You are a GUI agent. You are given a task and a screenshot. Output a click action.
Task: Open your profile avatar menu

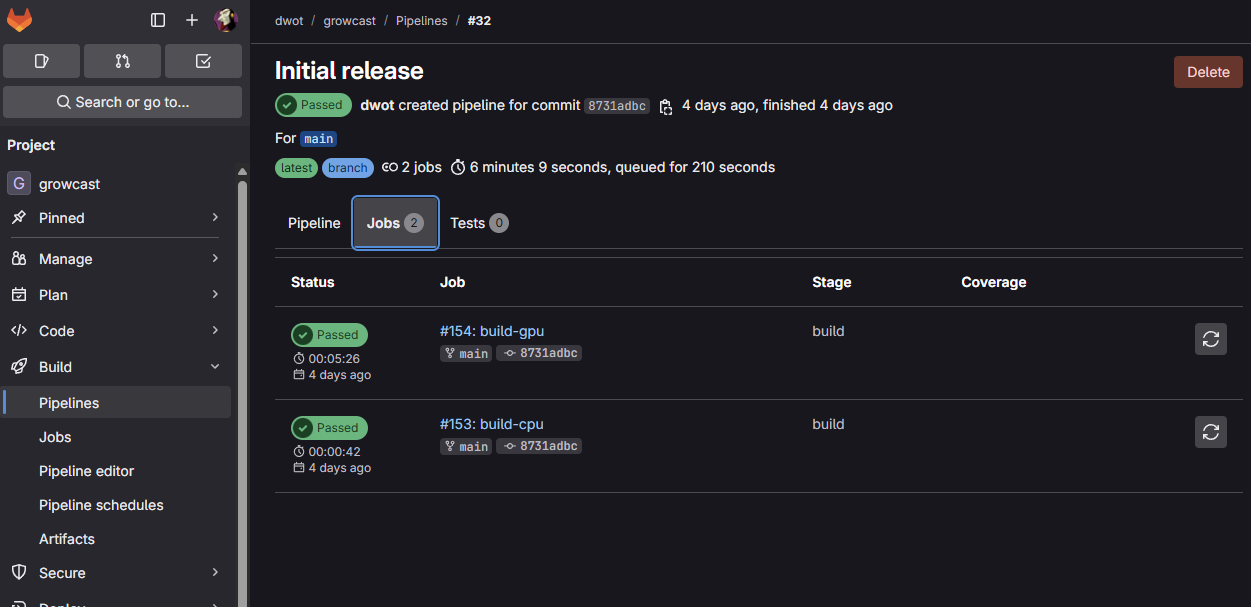pos(225,18)
